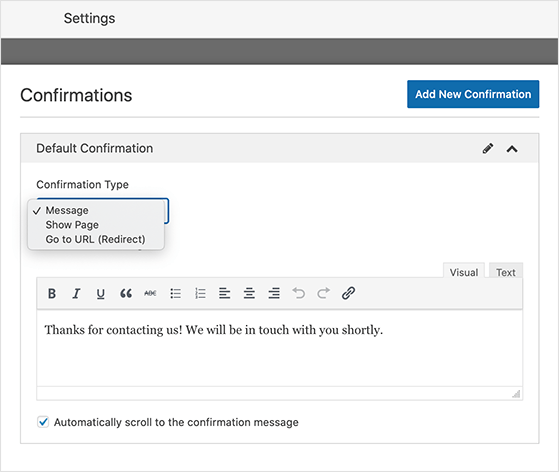The width and height of the screenshot is (559, 472).
Task: Insert a blockquote
Action: tap(126, 293)
